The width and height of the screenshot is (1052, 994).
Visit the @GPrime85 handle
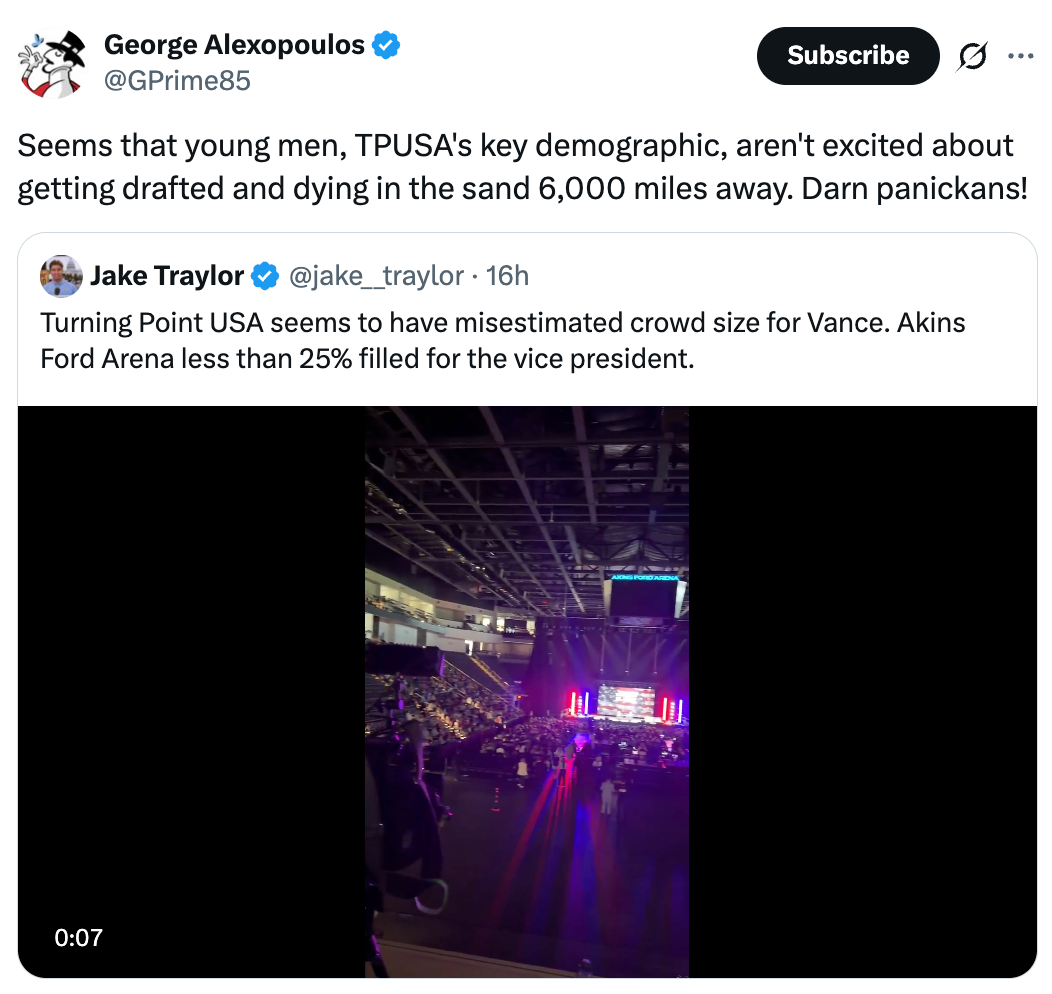(177, 80)
